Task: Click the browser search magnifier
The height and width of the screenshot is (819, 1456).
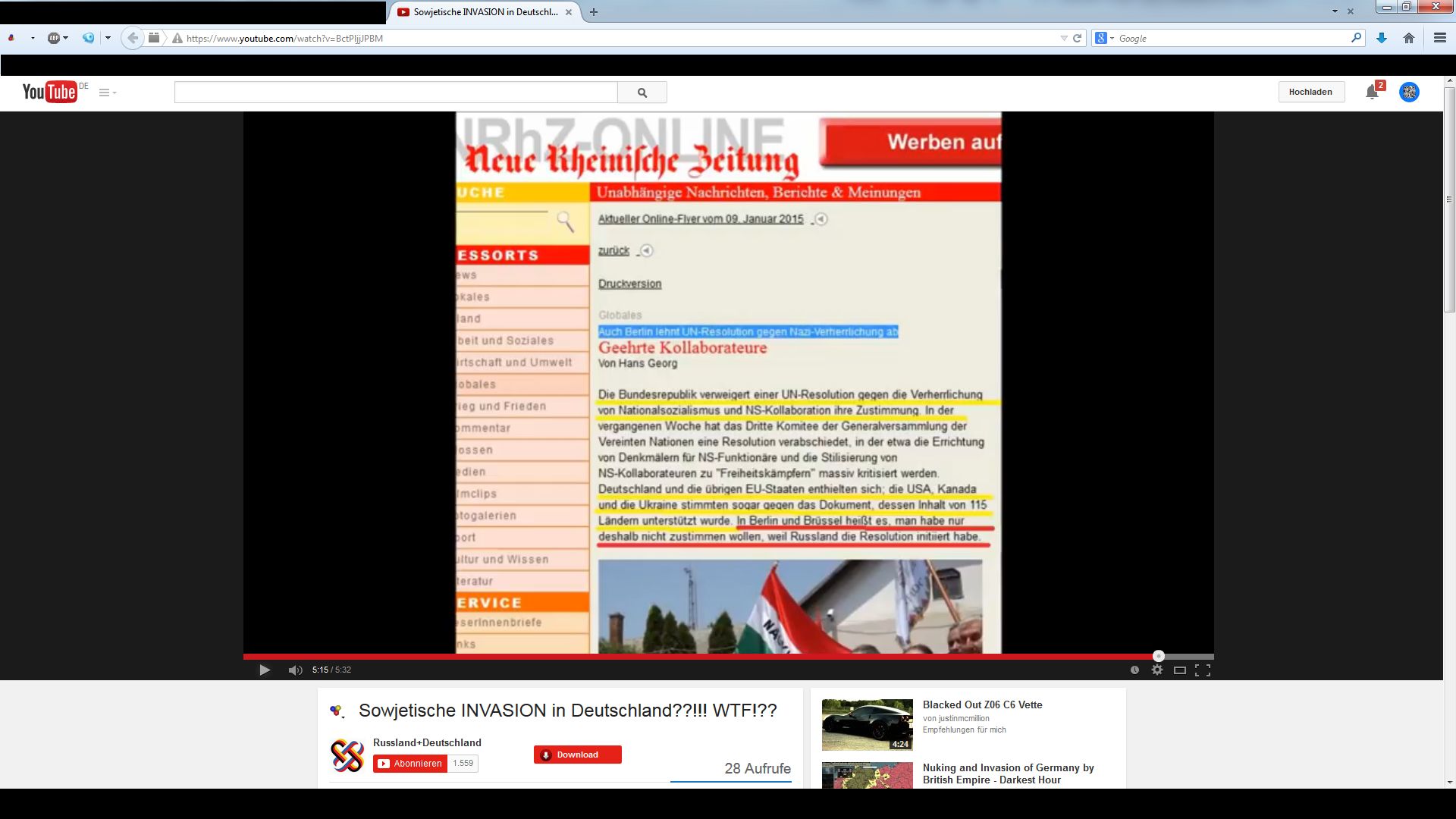Action: click(1356, 38)
